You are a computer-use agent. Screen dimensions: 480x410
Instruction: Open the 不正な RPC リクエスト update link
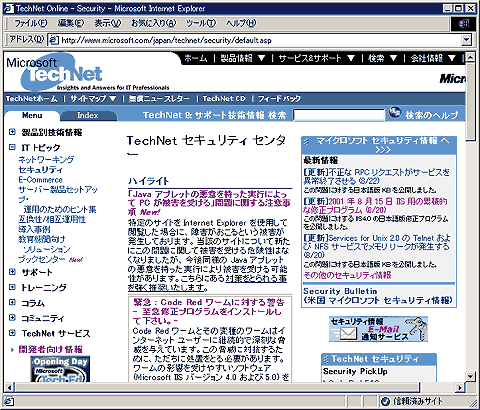(x=376, y=177)
